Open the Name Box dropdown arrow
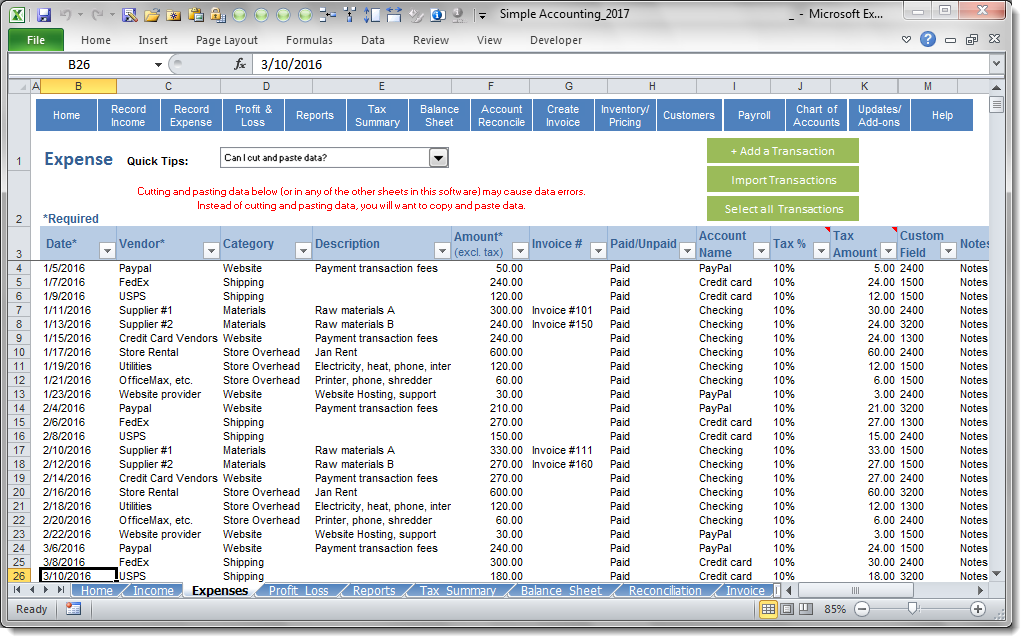Screen dimensions: 1027x643 click(x=158, y=65)
